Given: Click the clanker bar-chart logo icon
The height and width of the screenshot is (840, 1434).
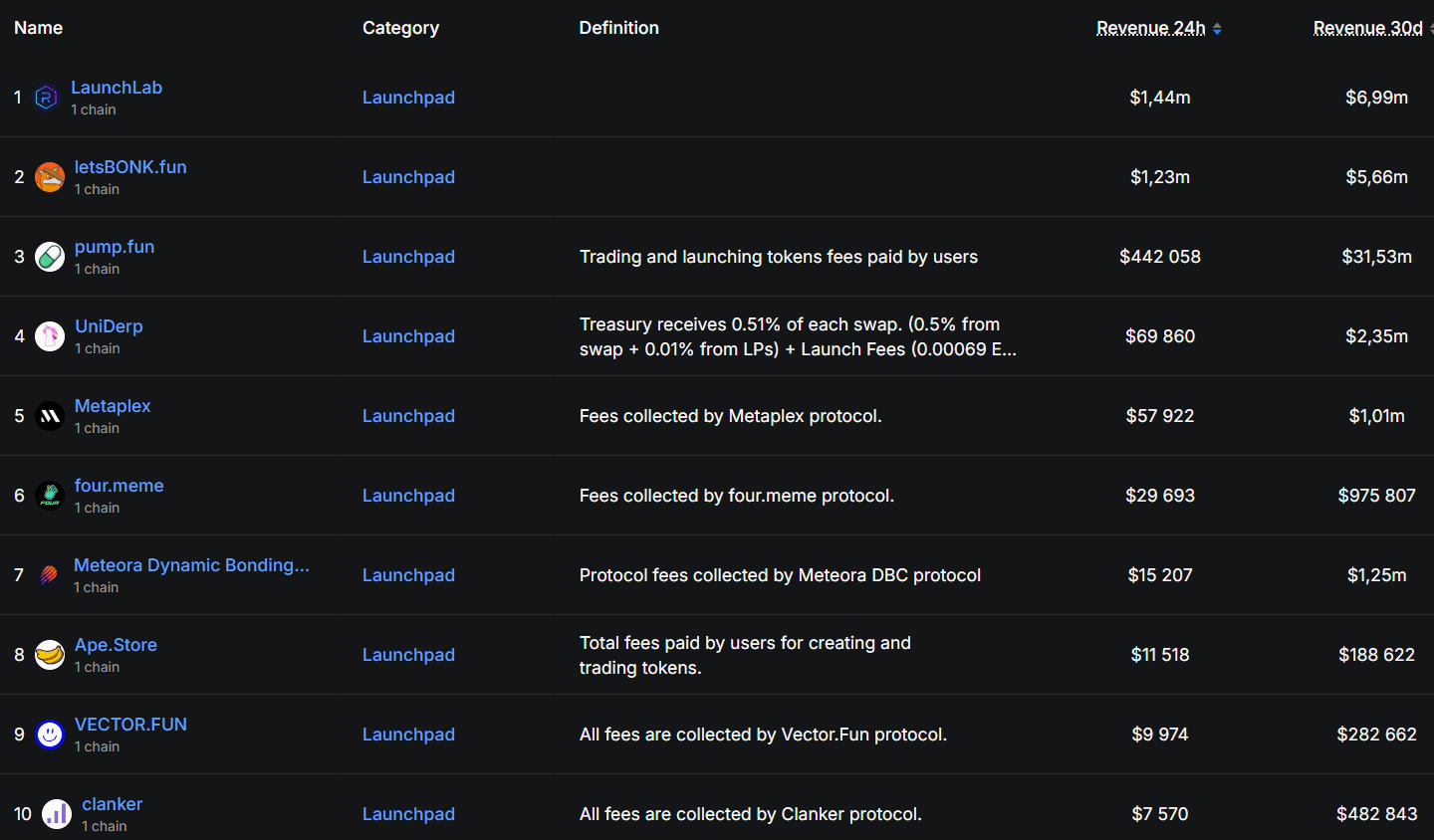Looking at the screenshot, I should (x=57, y=814).
